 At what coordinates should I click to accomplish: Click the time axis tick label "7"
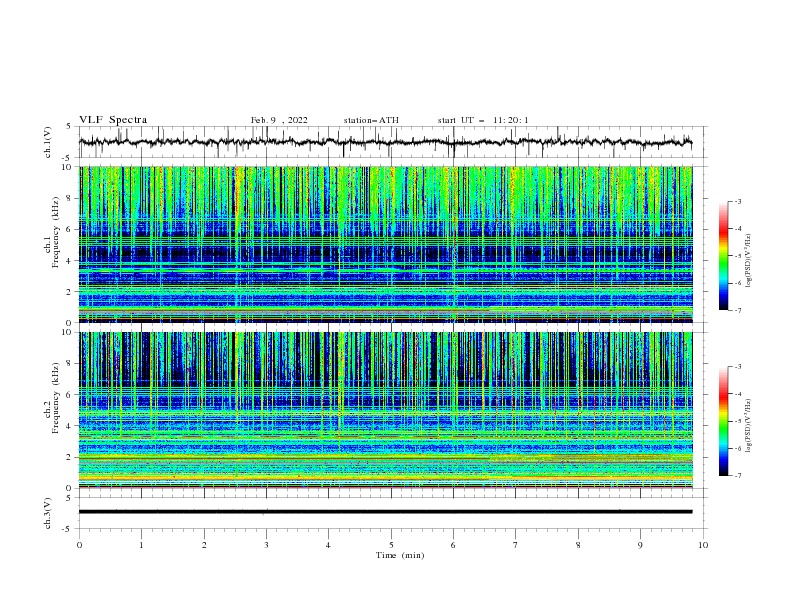point(516,545)
